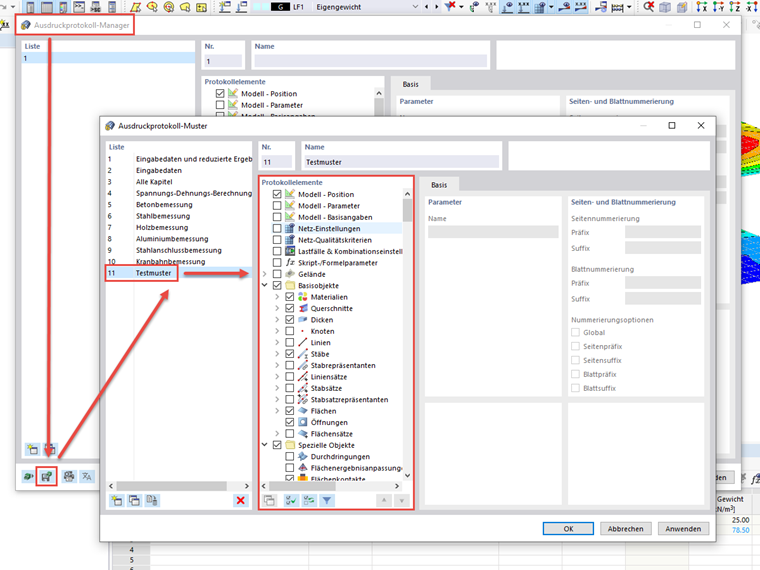
Task: Click the delete red X icon under template list
Action: tap(240, 500)
